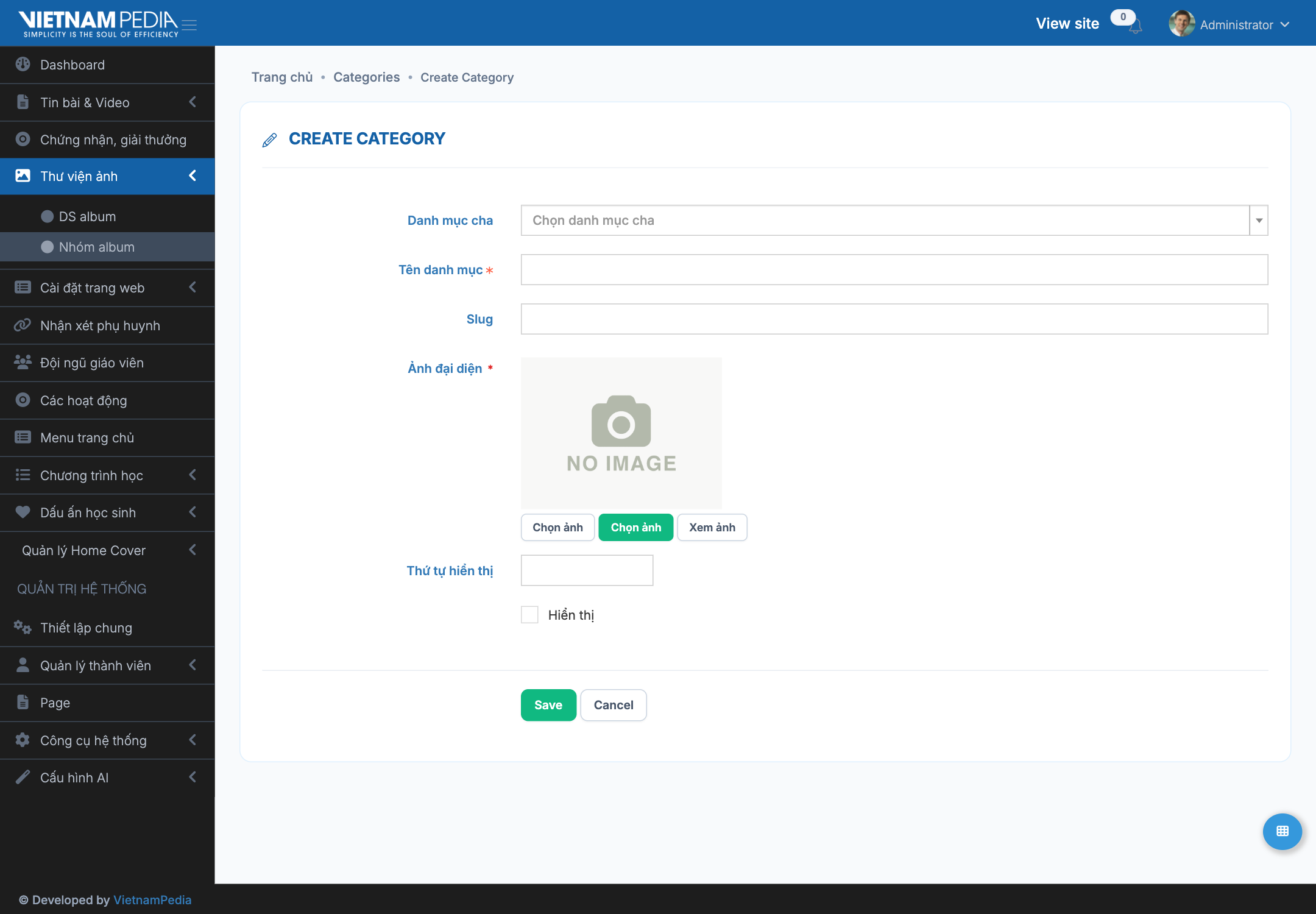This screenshot has height=914, width=1316.
Task: Expand the Administrator account menu arrow
Action: point(1285,25)
